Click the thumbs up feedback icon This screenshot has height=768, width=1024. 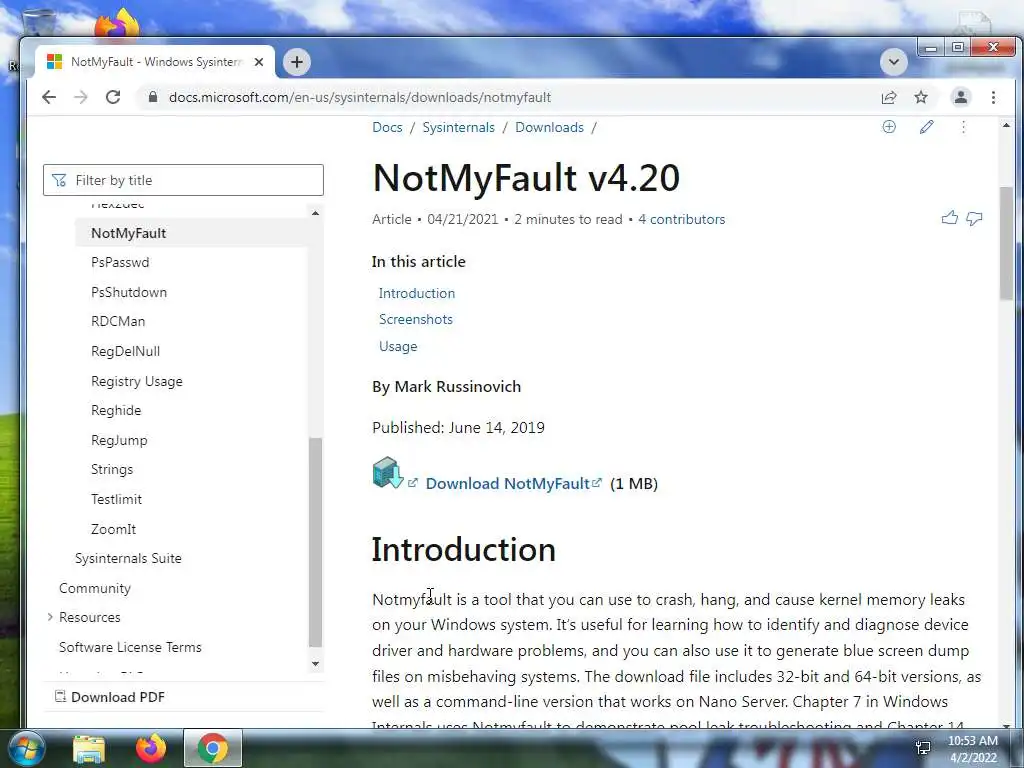(950, 218)
